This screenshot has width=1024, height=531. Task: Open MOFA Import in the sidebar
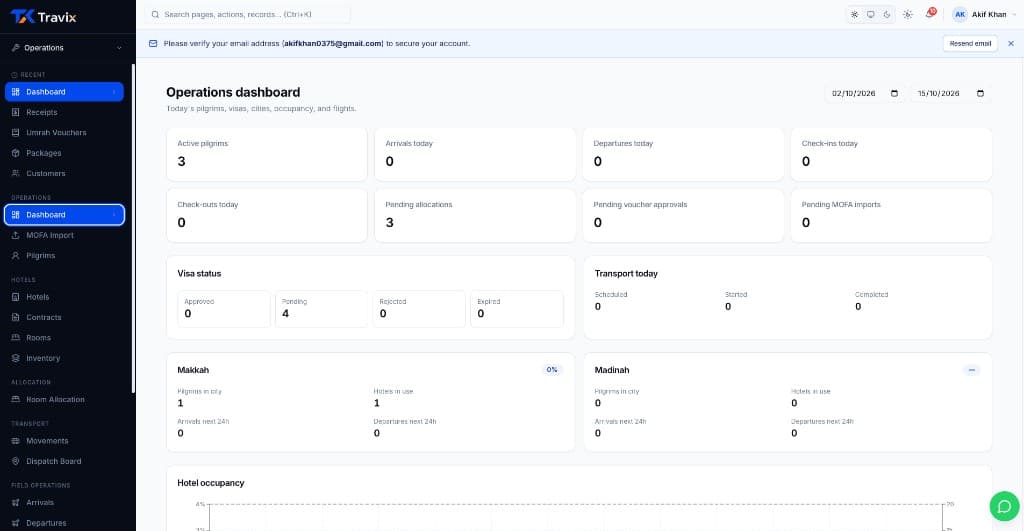[x=64, y=235]
